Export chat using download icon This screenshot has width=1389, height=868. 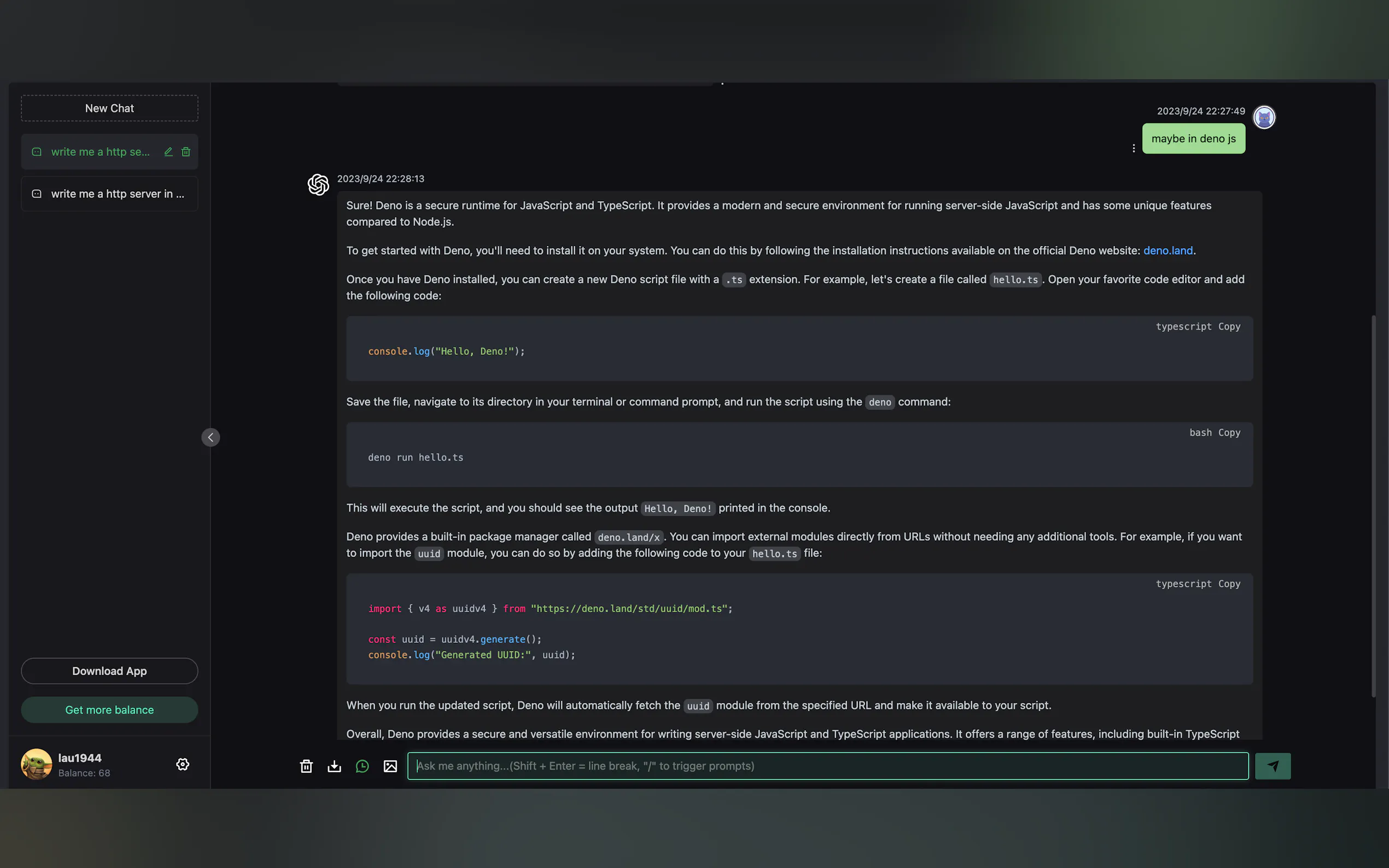point(334,766)
